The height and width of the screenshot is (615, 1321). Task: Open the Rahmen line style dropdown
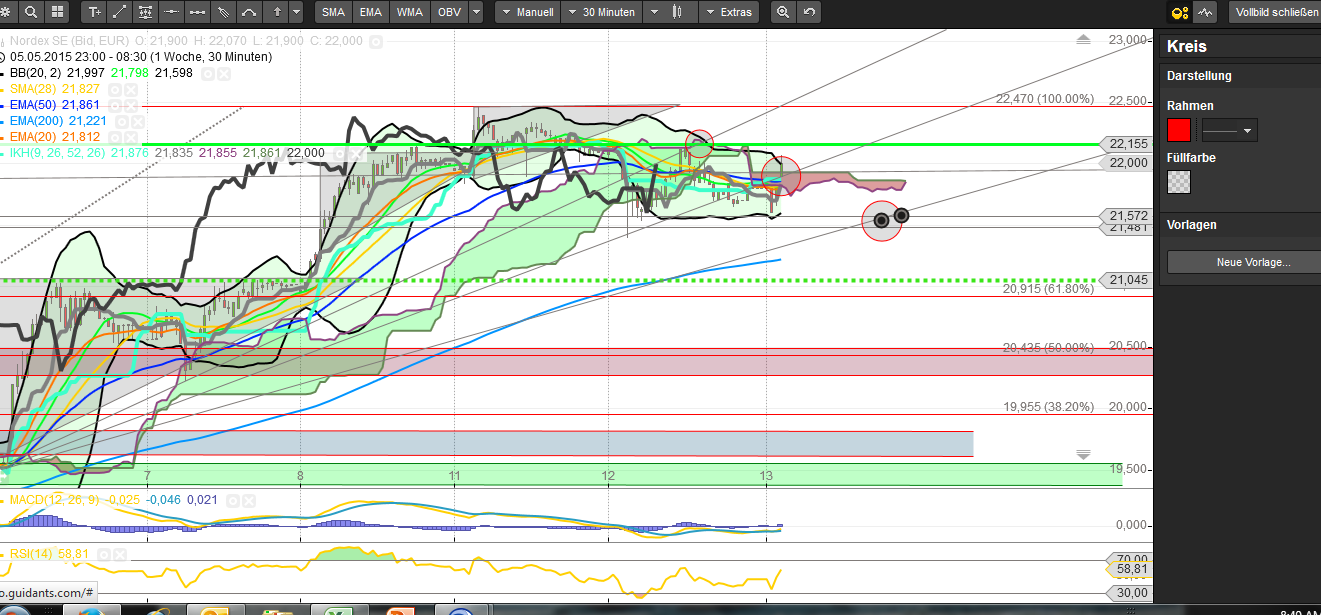(x=1229, y=130)
